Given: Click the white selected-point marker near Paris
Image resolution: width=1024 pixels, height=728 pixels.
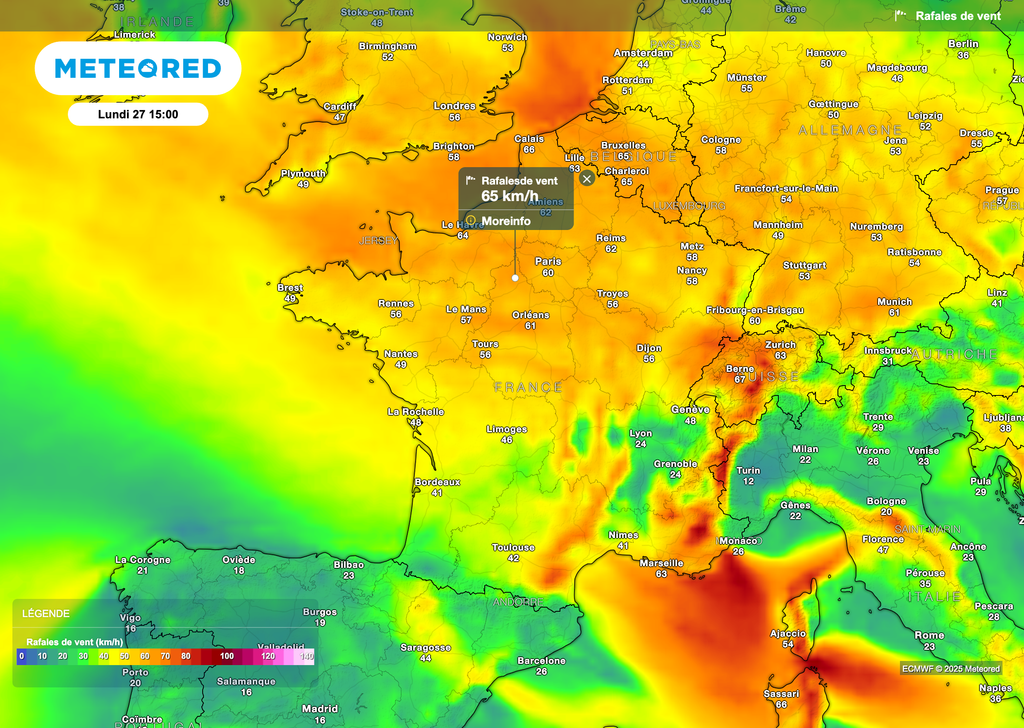Looking at the screenshot, I should pos(515,278).
